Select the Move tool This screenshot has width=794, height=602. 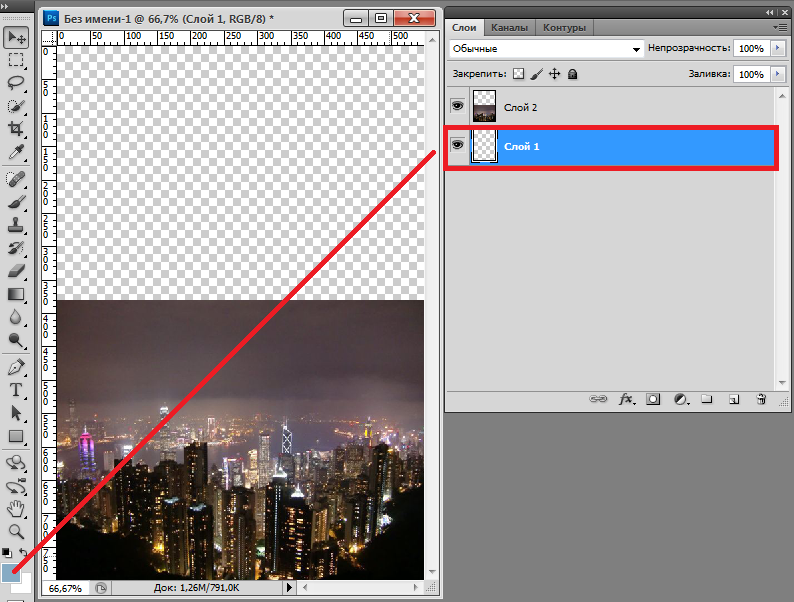(16, 37)
